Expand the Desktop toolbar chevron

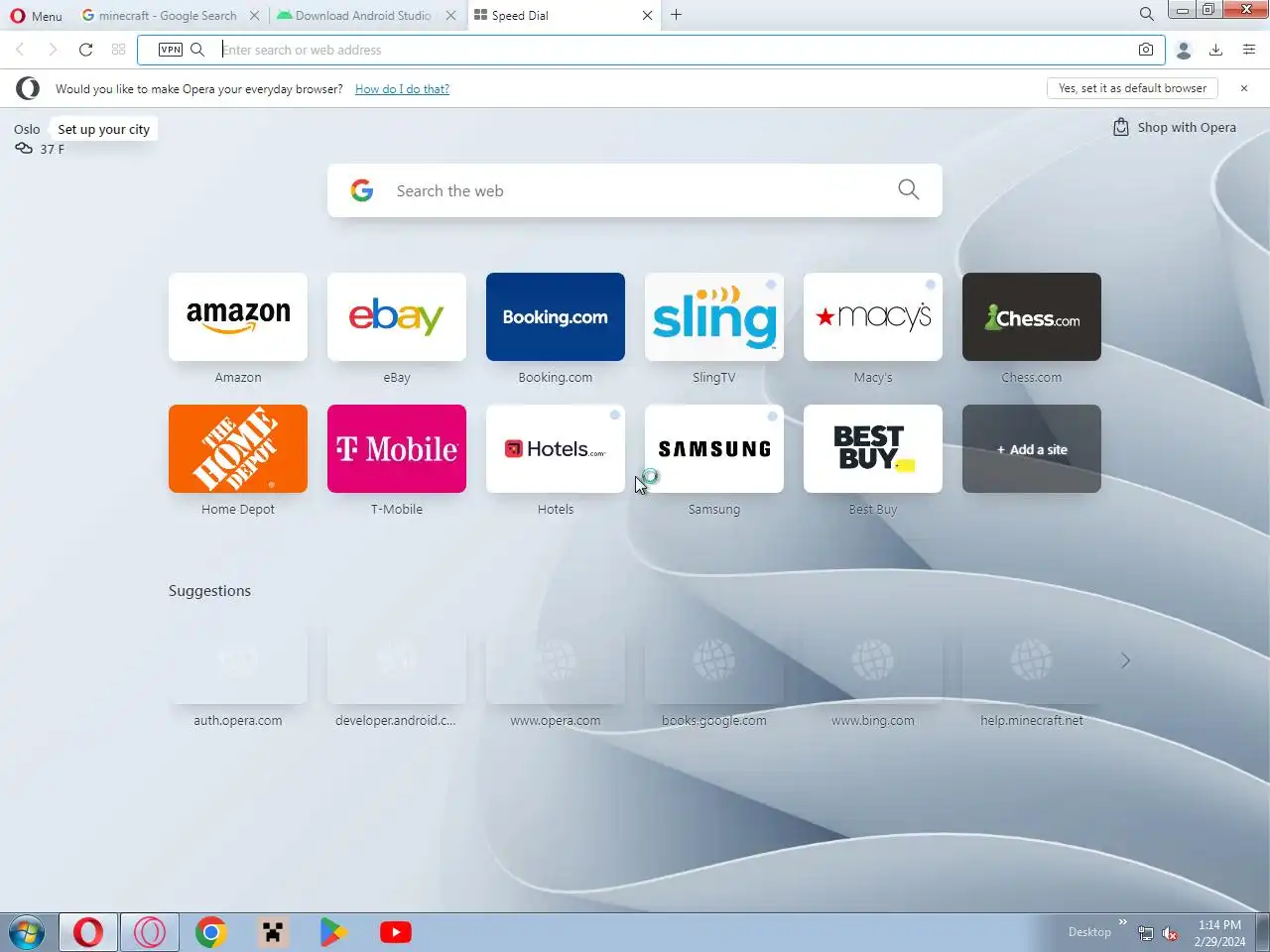click(1122, 922)
